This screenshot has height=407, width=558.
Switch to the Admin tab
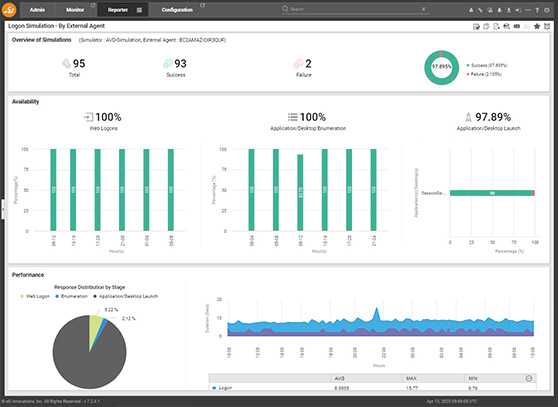37,10
